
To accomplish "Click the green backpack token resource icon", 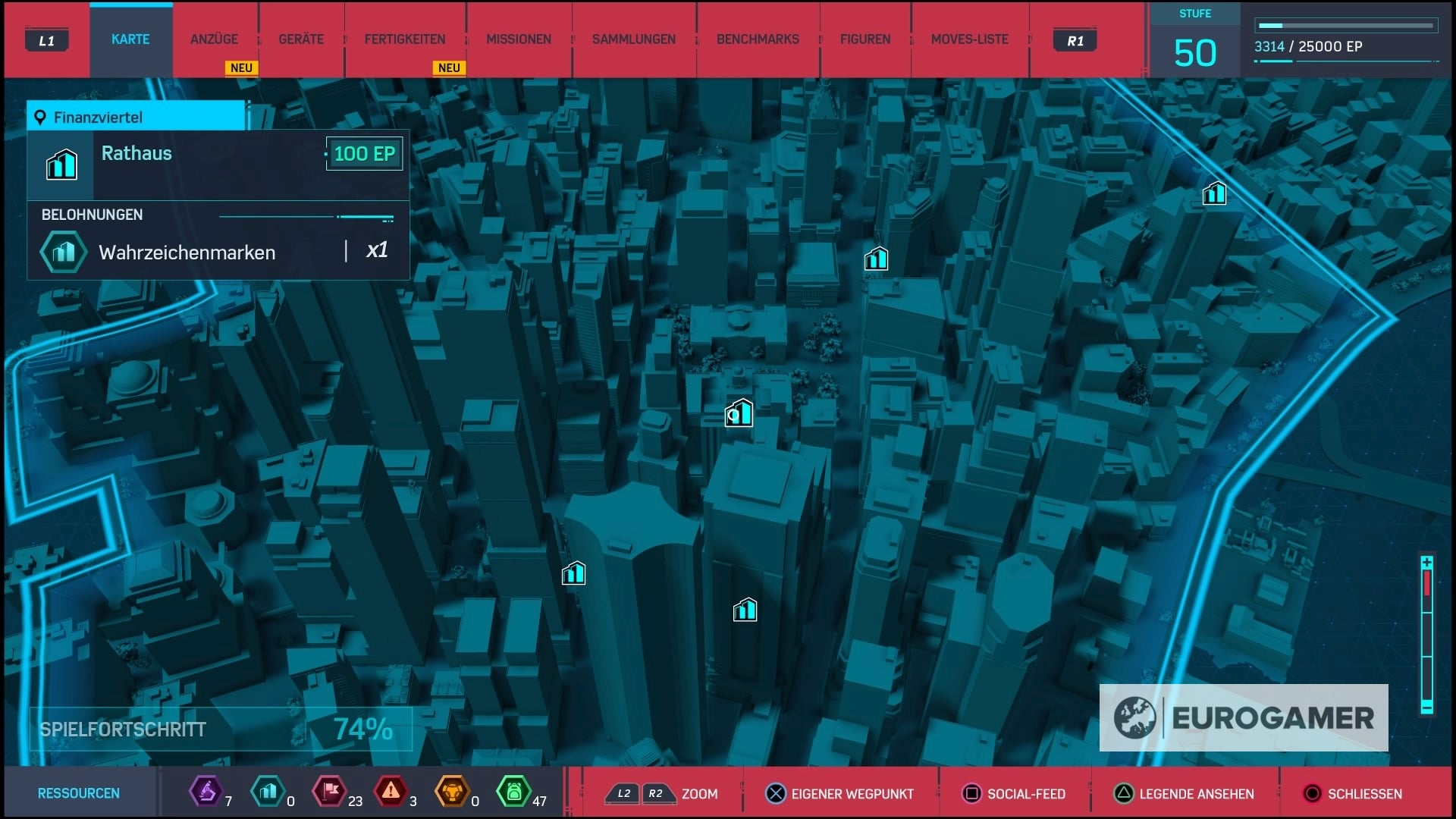I will click(x=513, y=792).
